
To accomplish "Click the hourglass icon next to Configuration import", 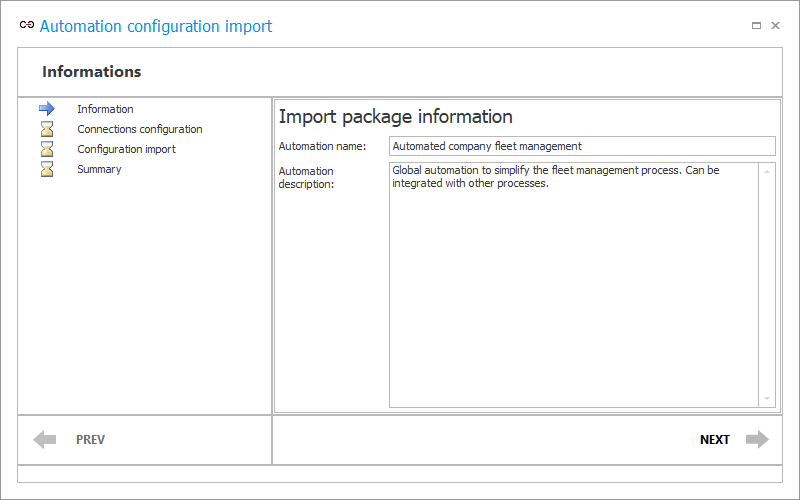I will point(47,149).
